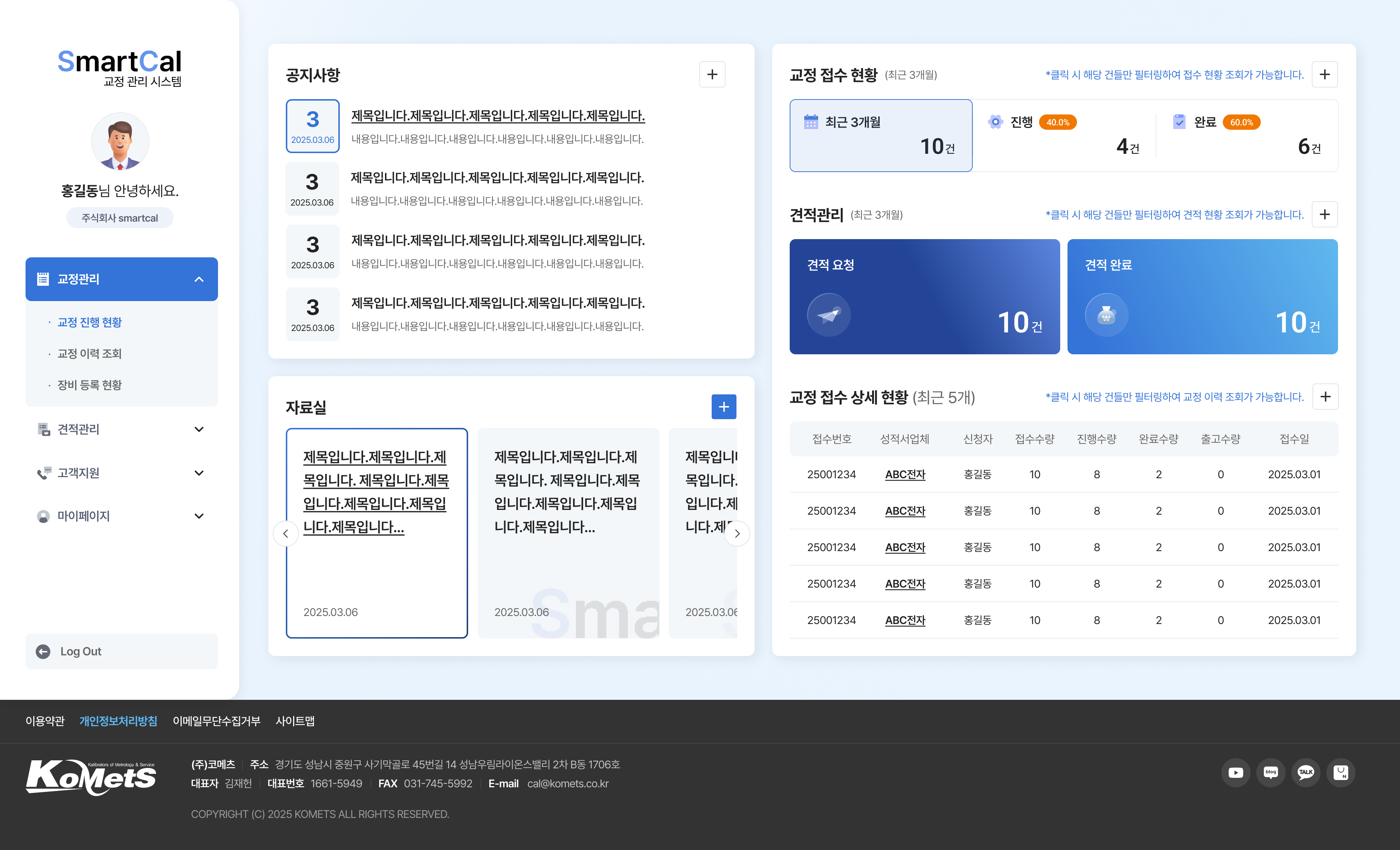Click plus icon beside 공지사항 heading
The image size is (1400, 850).
[x=712, y=74]
